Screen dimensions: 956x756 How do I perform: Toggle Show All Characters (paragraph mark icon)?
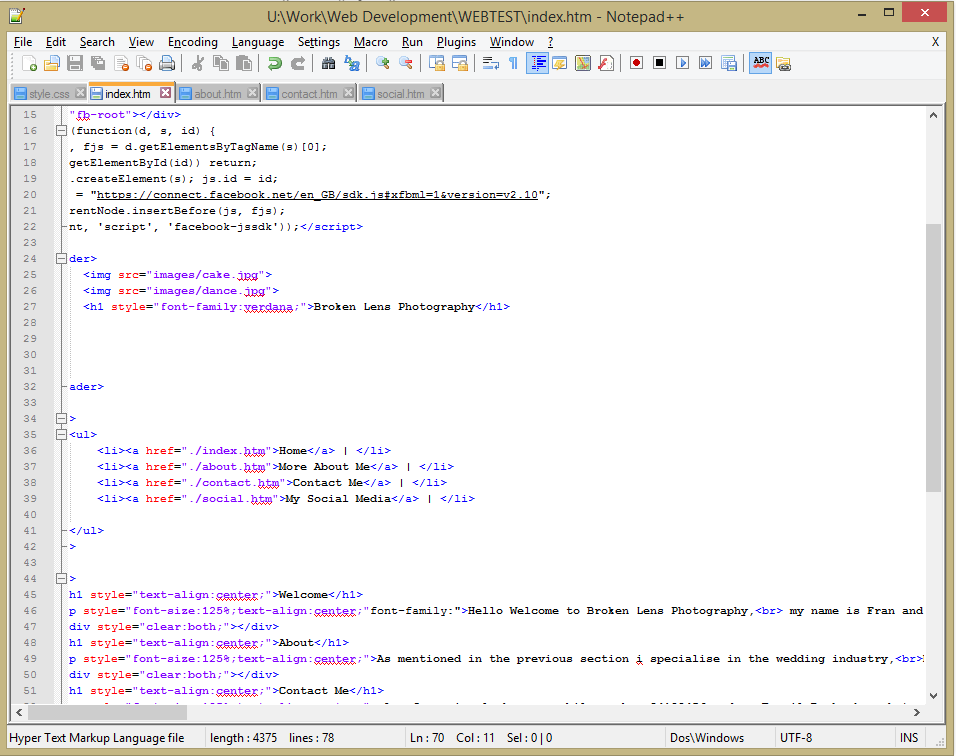(511, 62)
